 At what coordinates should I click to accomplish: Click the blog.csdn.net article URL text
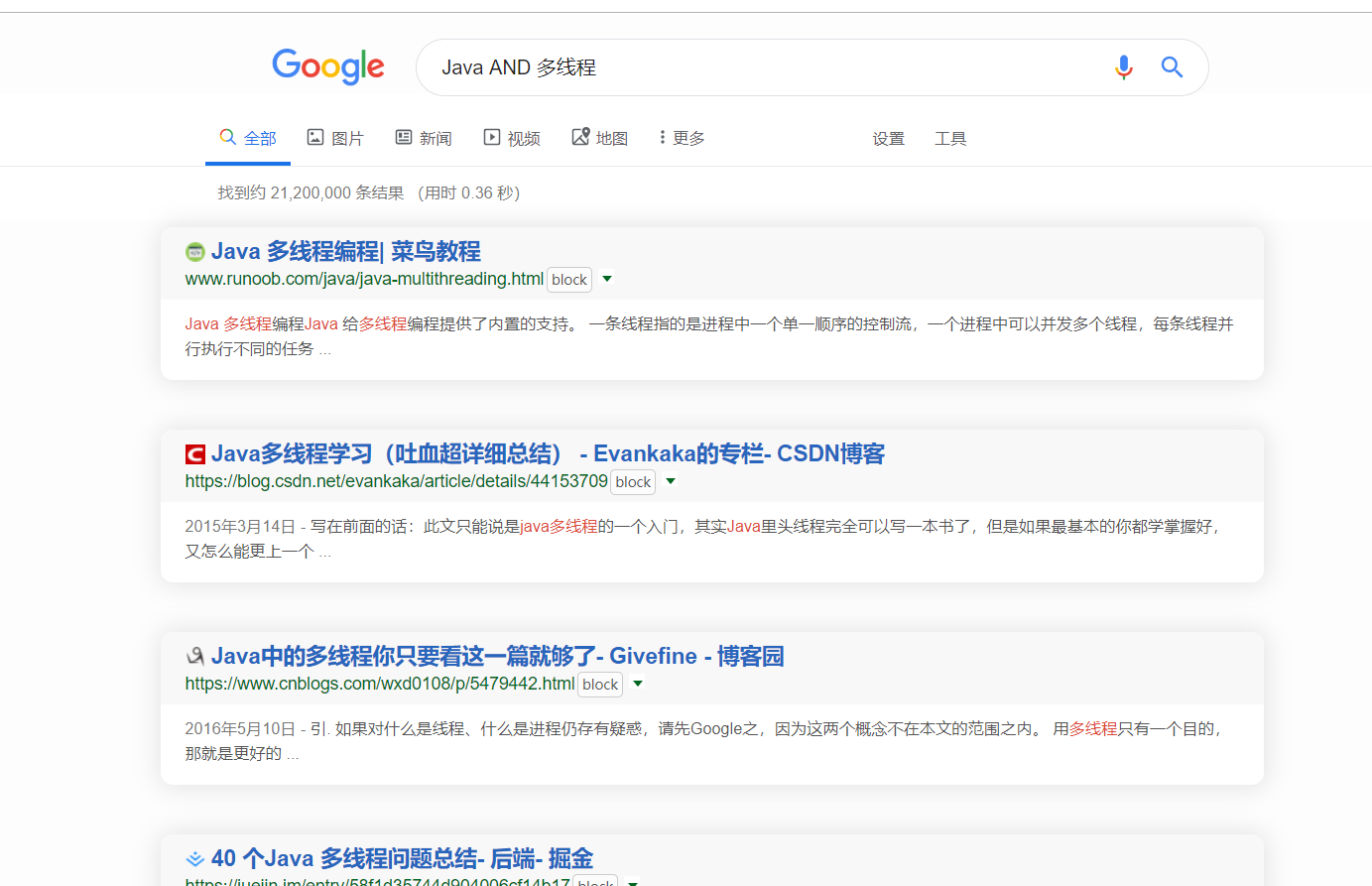(397, 481)
